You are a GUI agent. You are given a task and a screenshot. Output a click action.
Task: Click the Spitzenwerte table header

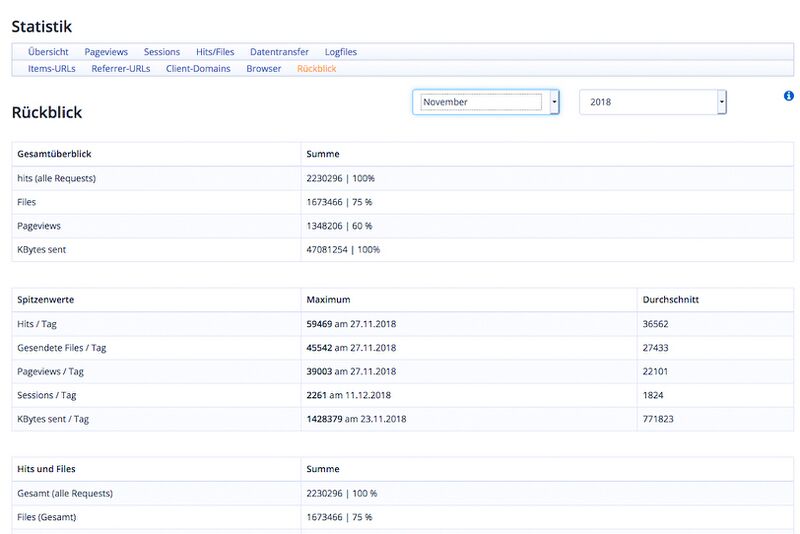click(x=45, y=300)
